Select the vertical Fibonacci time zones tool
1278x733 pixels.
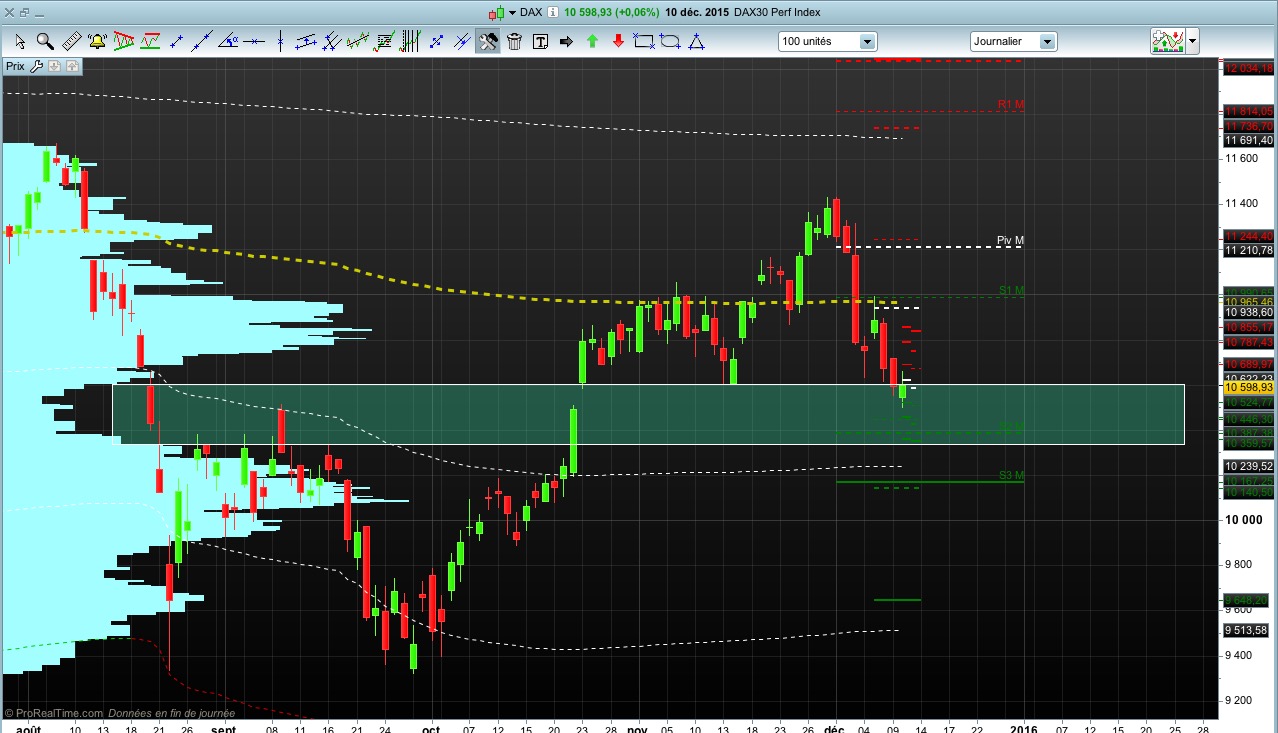coord(410,41)
